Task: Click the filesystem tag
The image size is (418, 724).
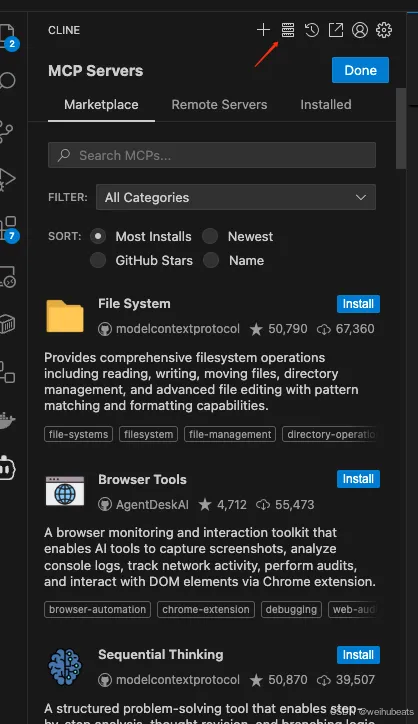Action: point(148,434)
